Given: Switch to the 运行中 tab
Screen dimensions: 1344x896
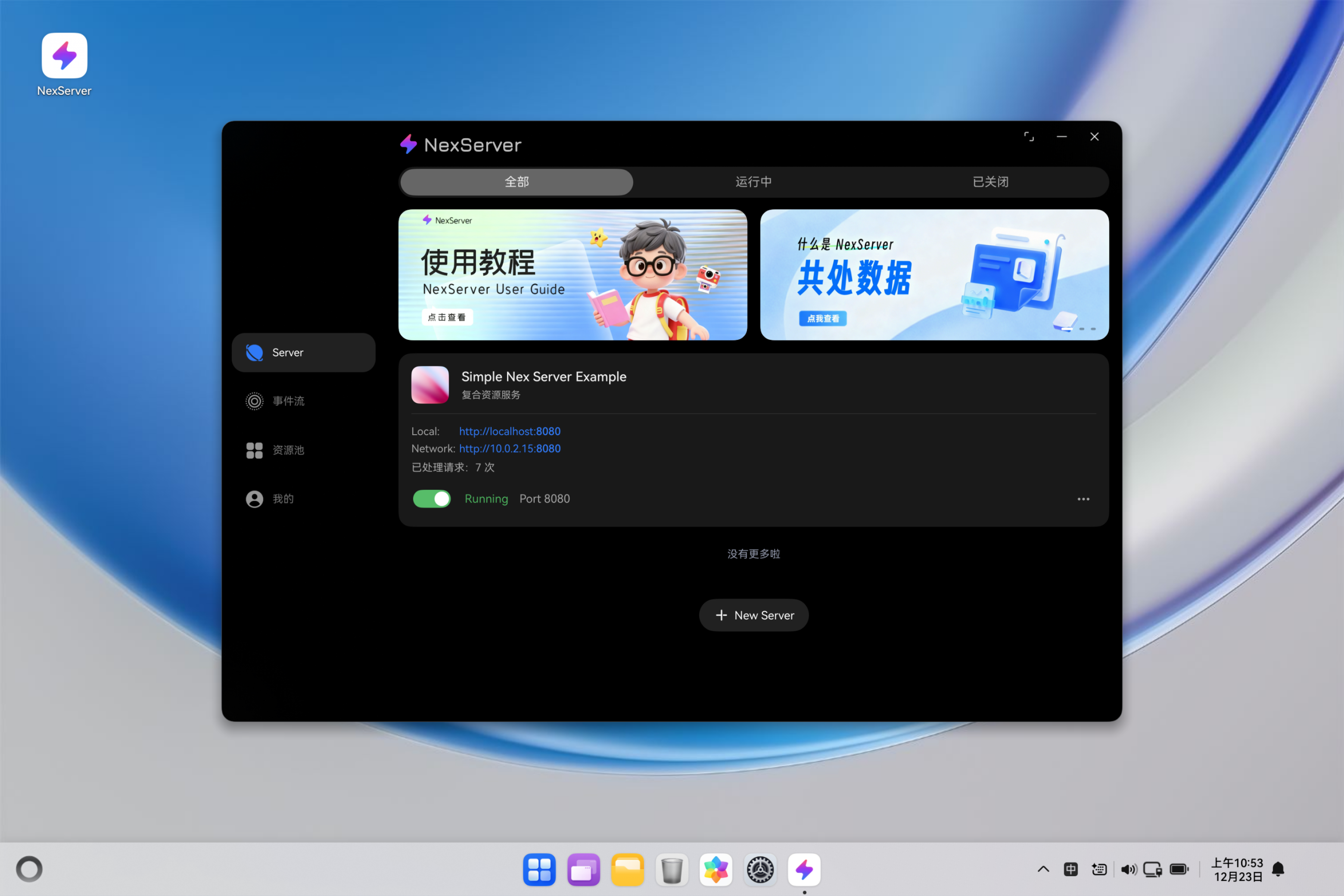Looking at the screenshot, I should coord(753,182).
